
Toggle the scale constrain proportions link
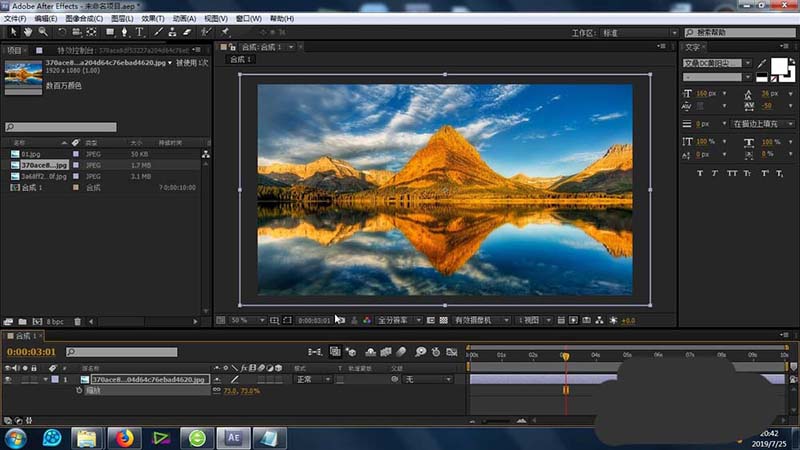click(217, 391)
